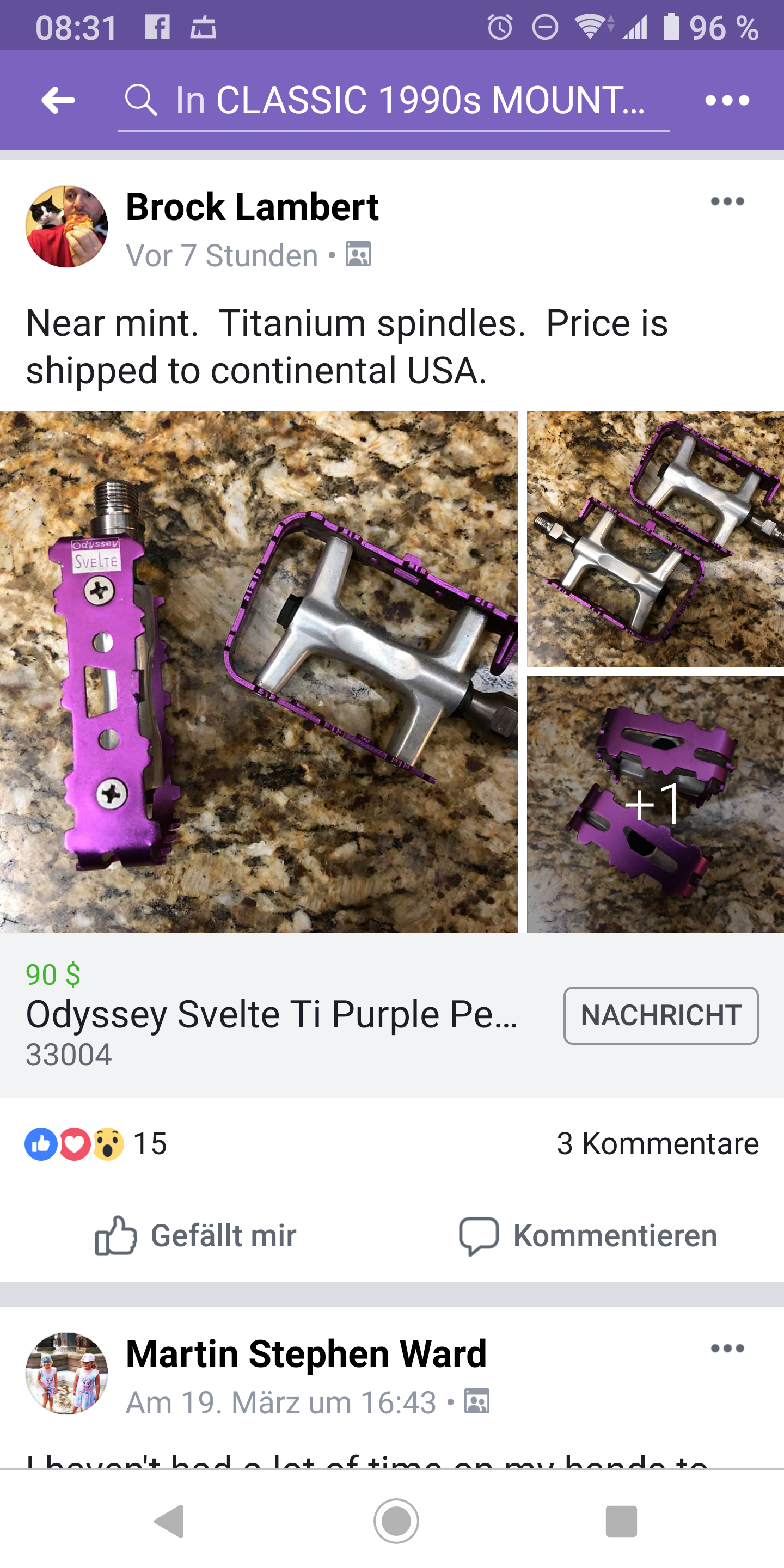Tap the search magnifier icon
Viewport: 784px width, 1568px height.
point(140,100)
